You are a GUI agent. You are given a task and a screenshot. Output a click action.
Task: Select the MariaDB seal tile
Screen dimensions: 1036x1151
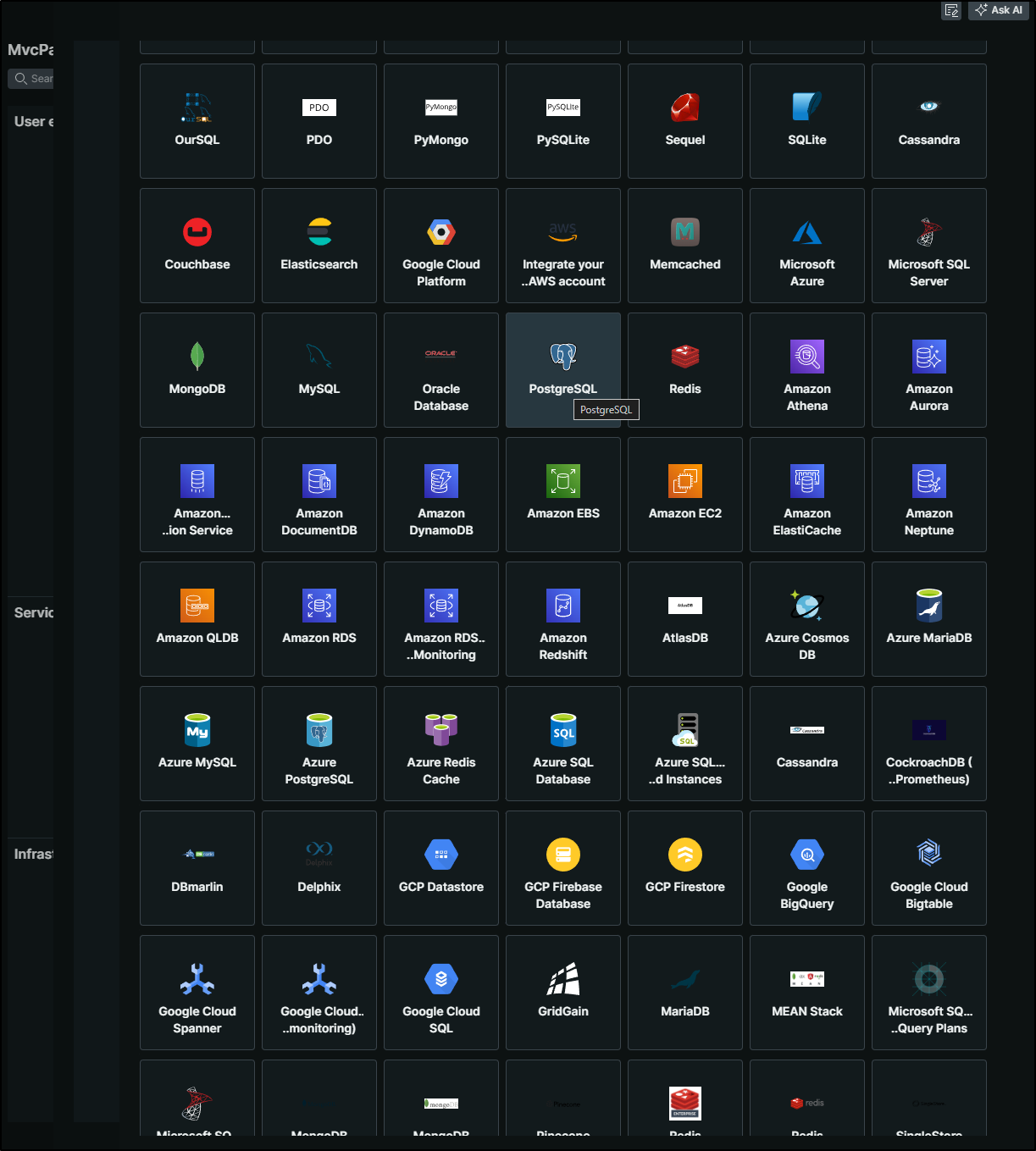click(685, 993)
